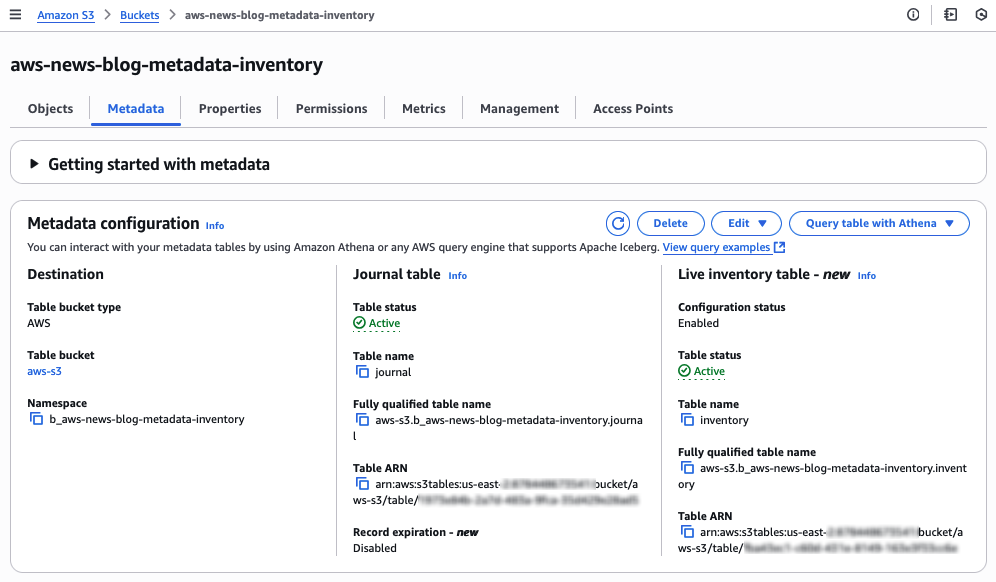Open the Edit dropdown menu

746,224
